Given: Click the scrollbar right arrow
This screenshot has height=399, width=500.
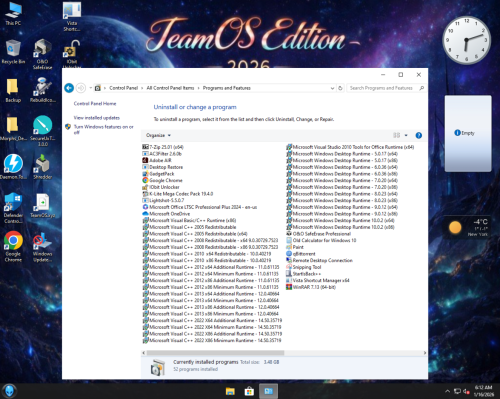Looking at the screenshot, I should [425, 353].
